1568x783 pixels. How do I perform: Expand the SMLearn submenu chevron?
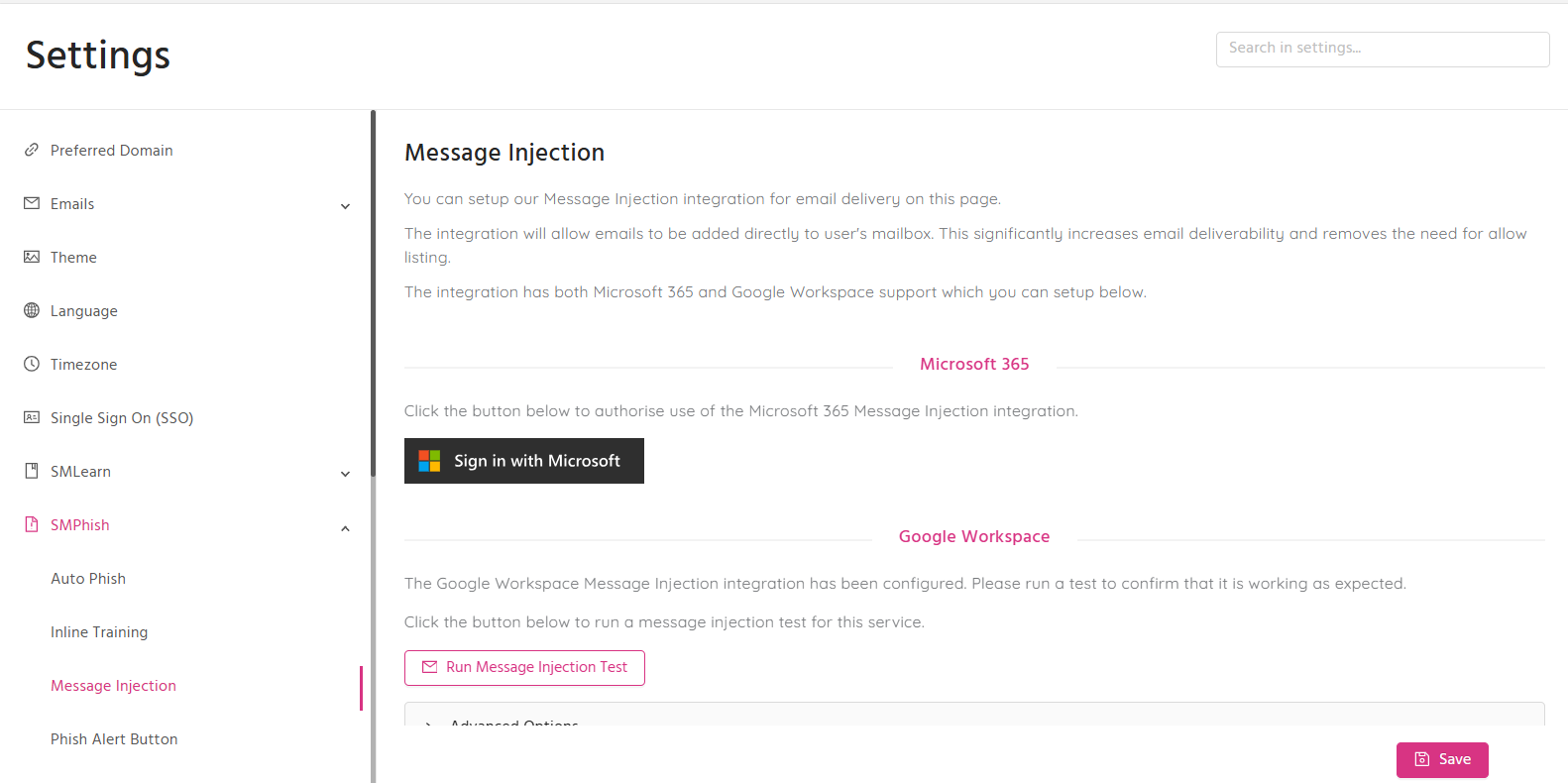click(345, 474)
